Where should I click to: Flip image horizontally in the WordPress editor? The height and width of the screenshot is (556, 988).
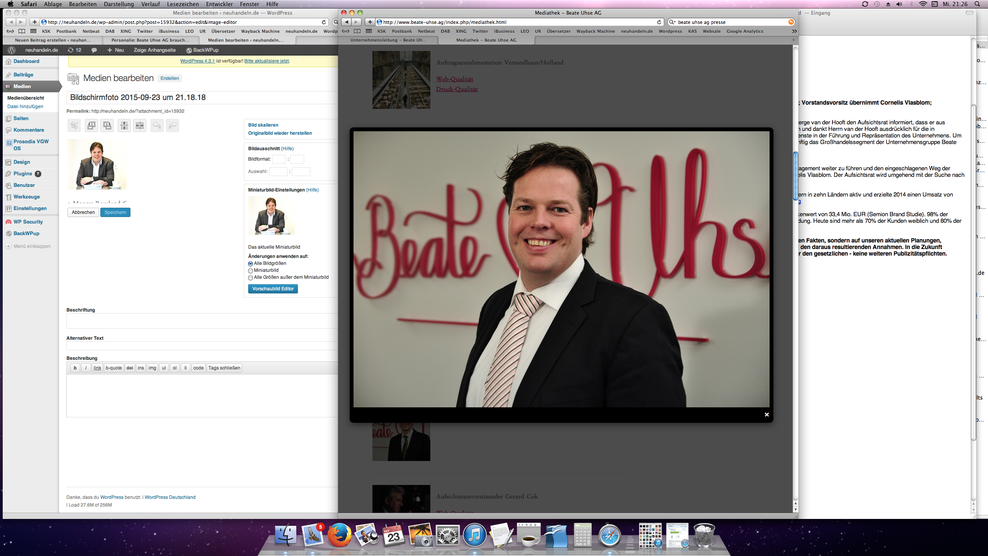[x=140, y=125]
